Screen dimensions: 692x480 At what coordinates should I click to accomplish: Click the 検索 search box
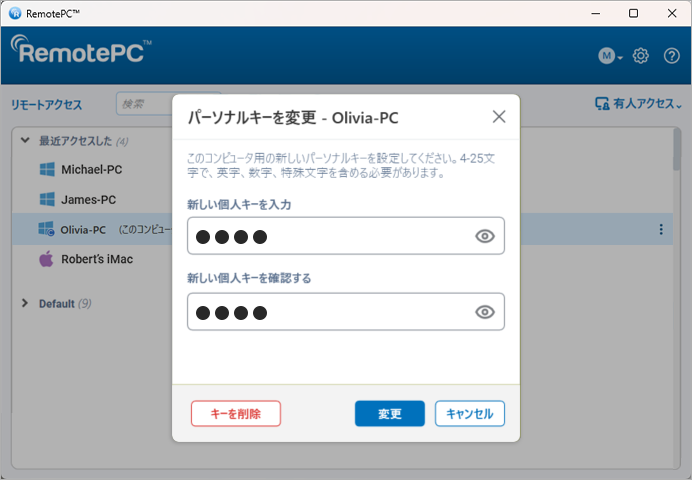click(x=144, y=104)
